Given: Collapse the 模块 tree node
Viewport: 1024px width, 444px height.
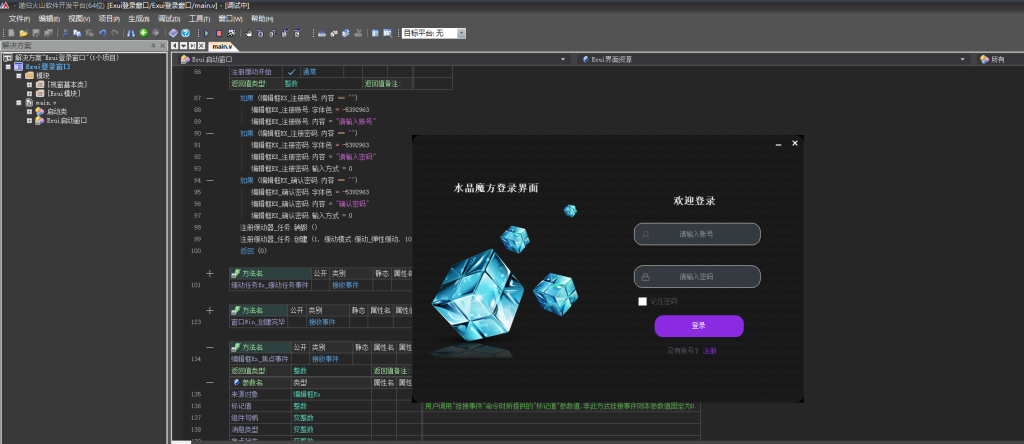Looking at the screenshot, I should click(x=19, y=76).
